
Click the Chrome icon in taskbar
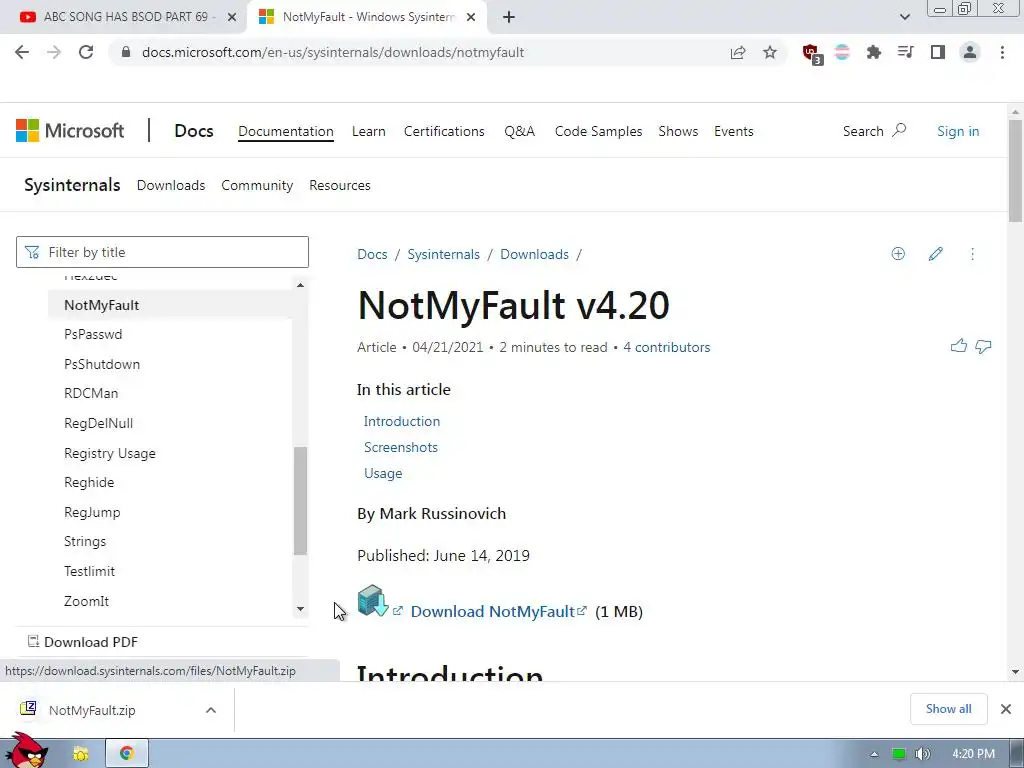(127, 753)
